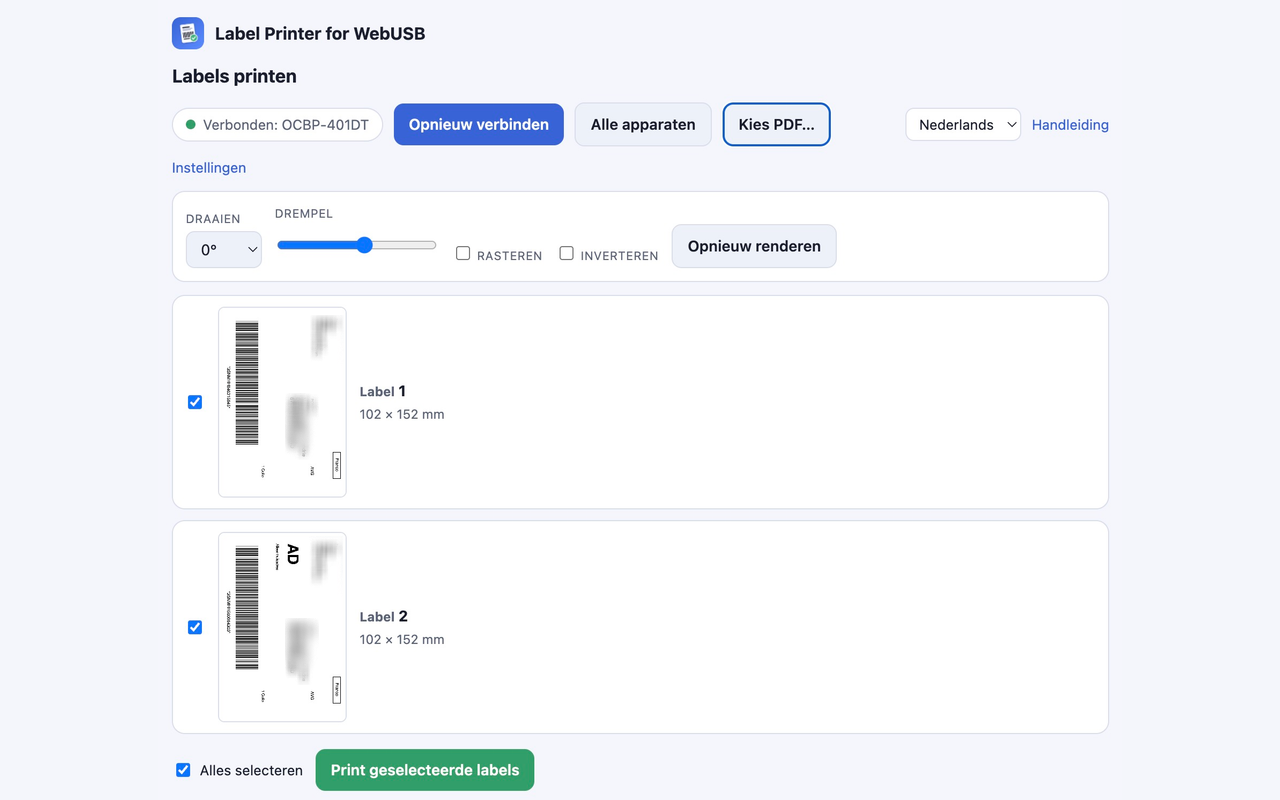Open the Draaien rotation dropdown
Image resolution: width=1280 pixels, height=800 pixels.
pyautogui.click(x=224, y=250)
